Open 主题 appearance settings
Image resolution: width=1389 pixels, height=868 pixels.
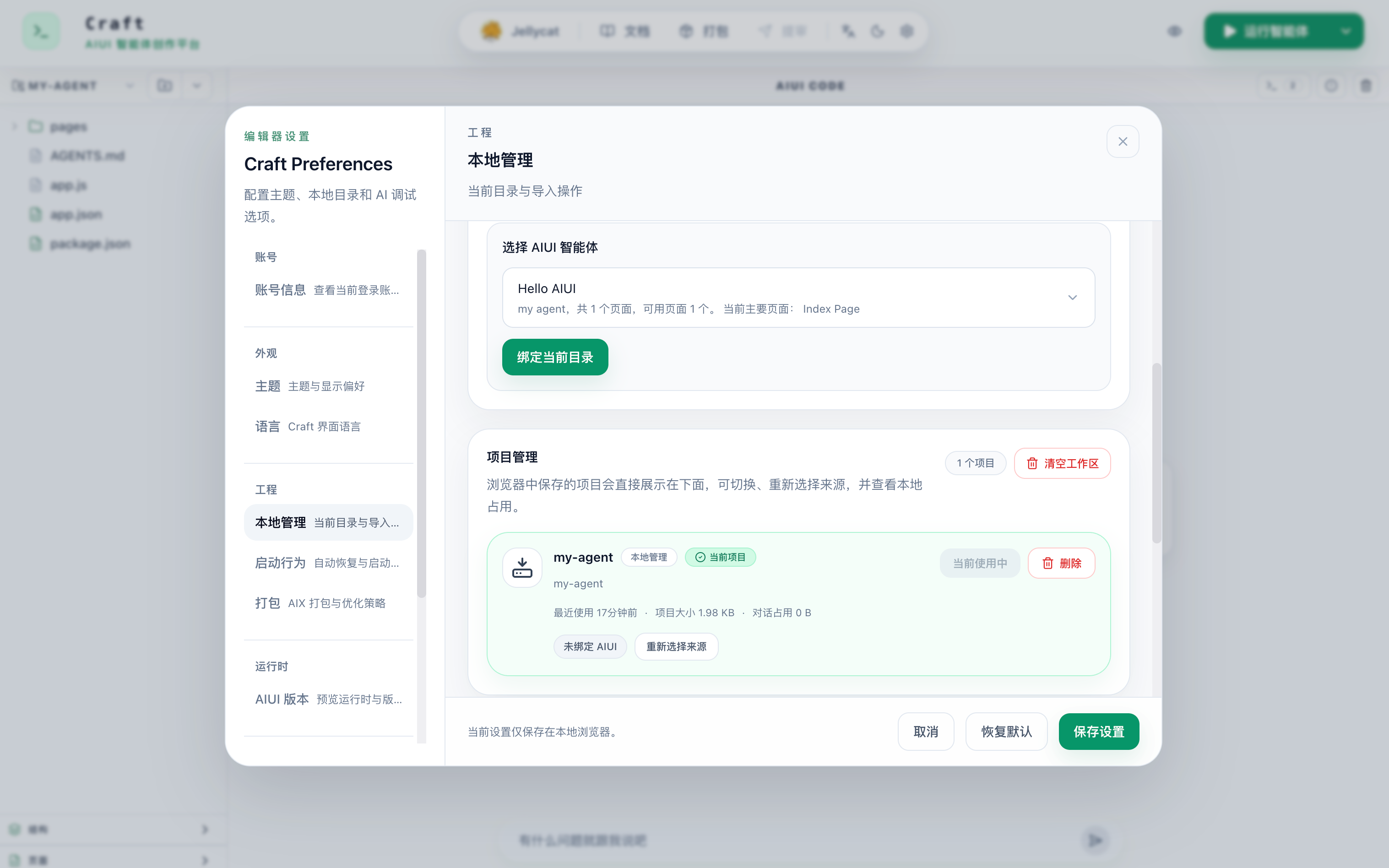328,386
